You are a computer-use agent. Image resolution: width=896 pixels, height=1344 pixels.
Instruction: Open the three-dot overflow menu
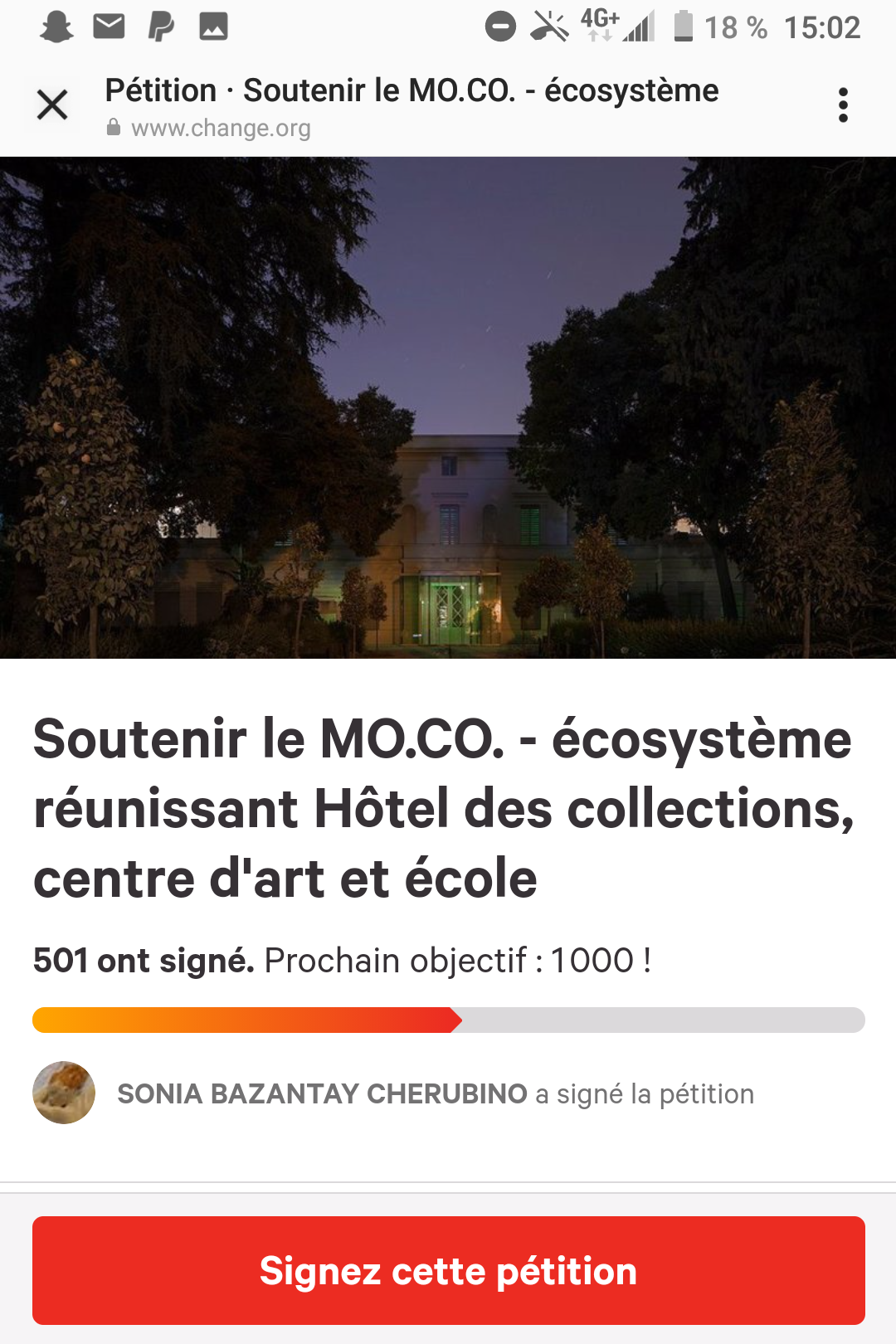pos(843,105)
